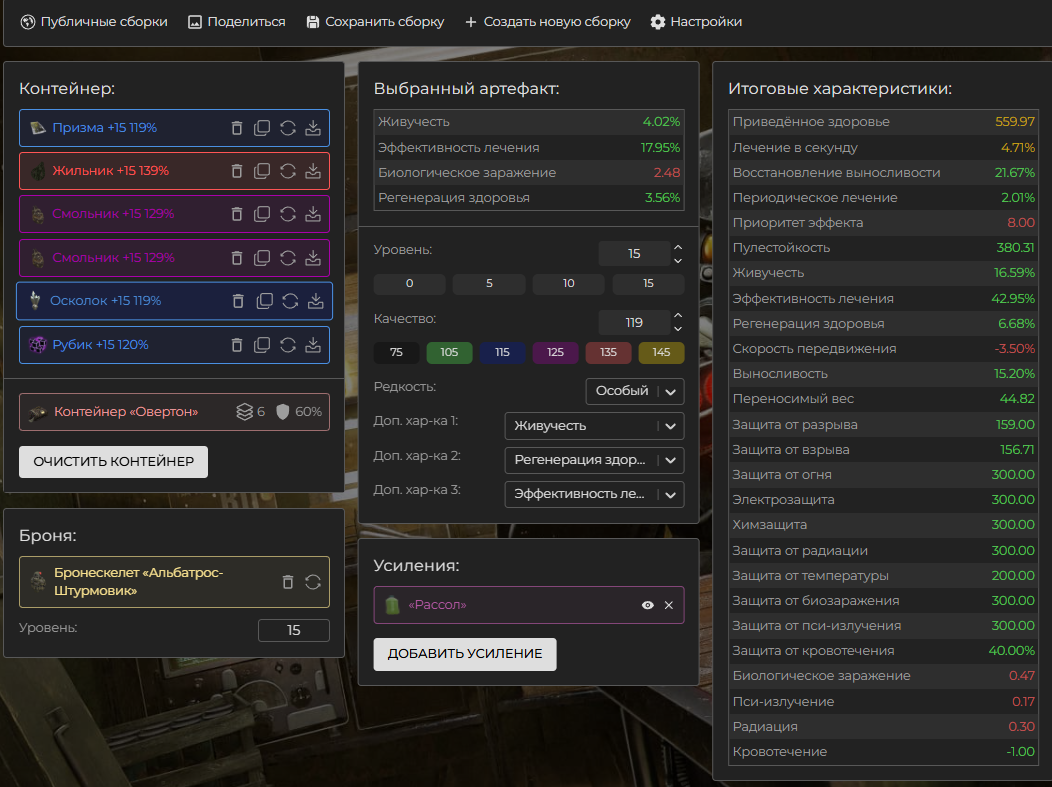Screen dimensions: 1052x787
Task: Click the armor Уровень input field
Action: (x=294, y=631)
